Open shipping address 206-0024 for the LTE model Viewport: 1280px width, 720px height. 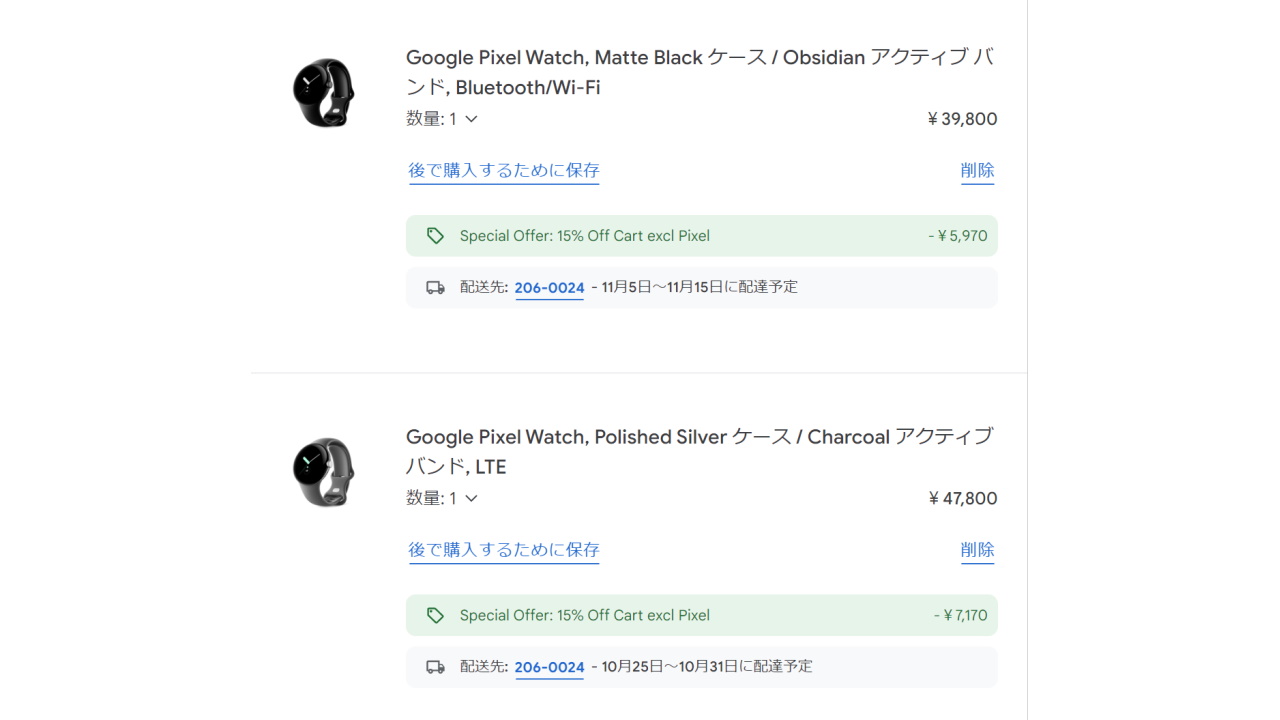pos(549,667)
